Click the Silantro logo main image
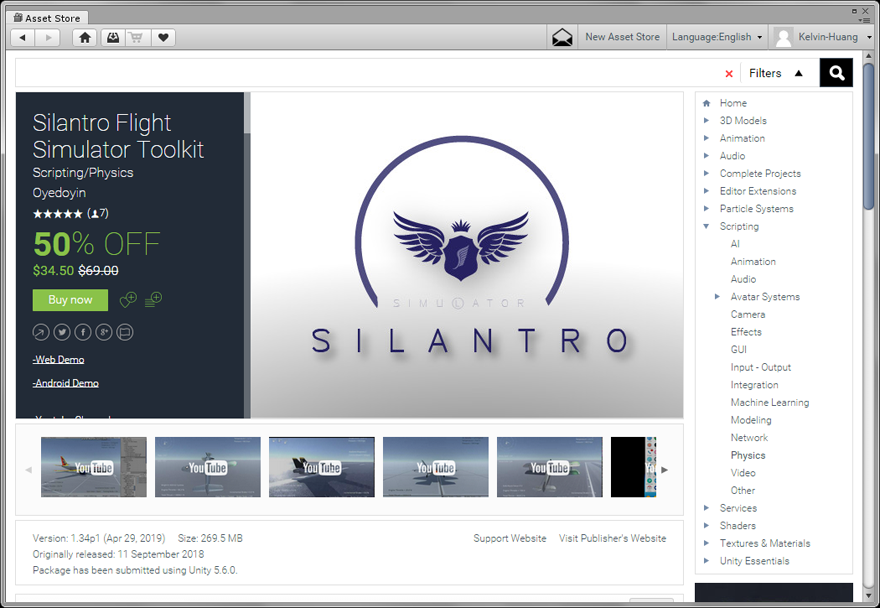This screenshot has width=880, height=608. [467, 255]
